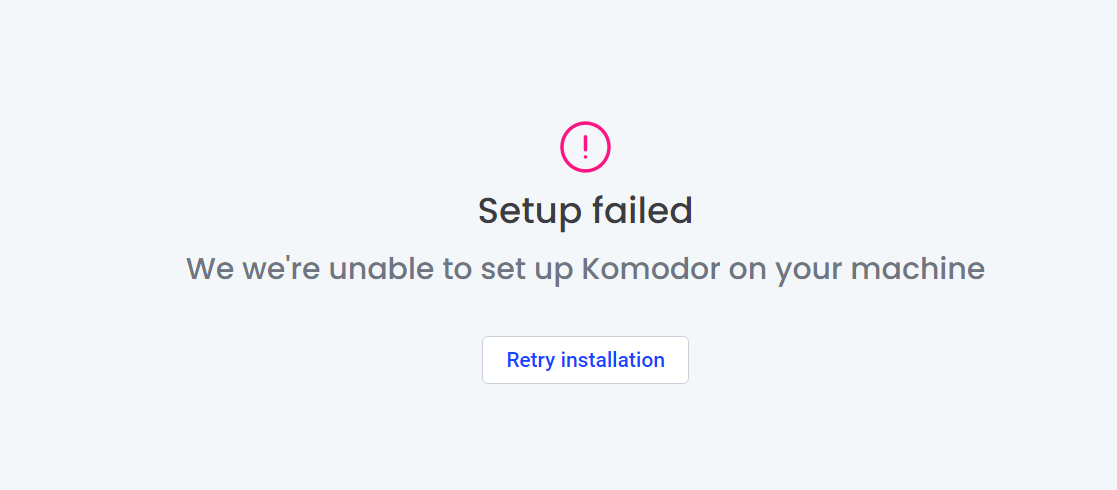Screen dimensions: 1117x490
Task: Click the word "on" in the subtitle
Action: pos(747,269)
